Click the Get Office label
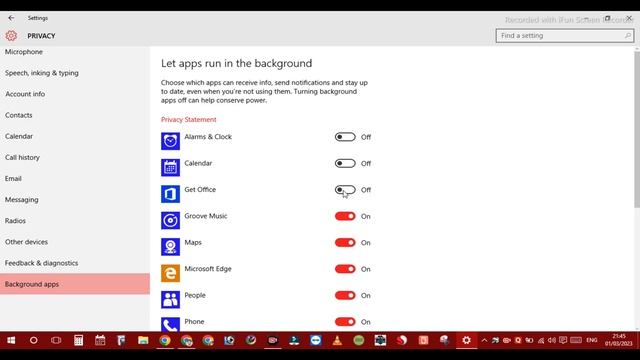Viewport: 640px width, 360px height. (x=200, y=189)
